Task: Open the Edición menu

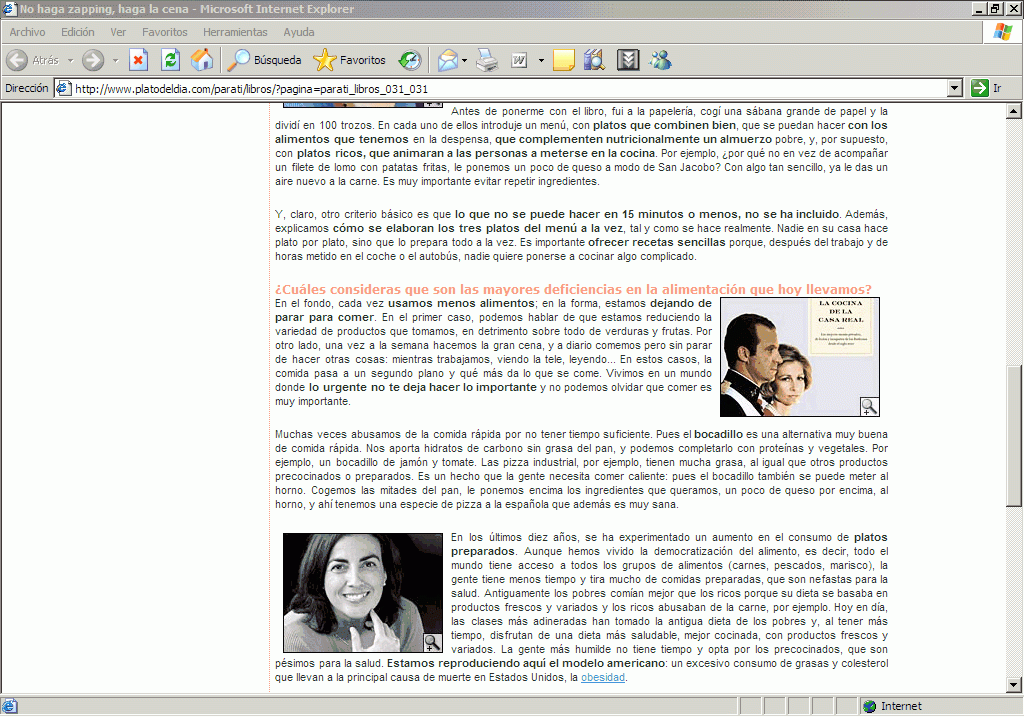Action: pyautogui.click(x=78, y=32)
